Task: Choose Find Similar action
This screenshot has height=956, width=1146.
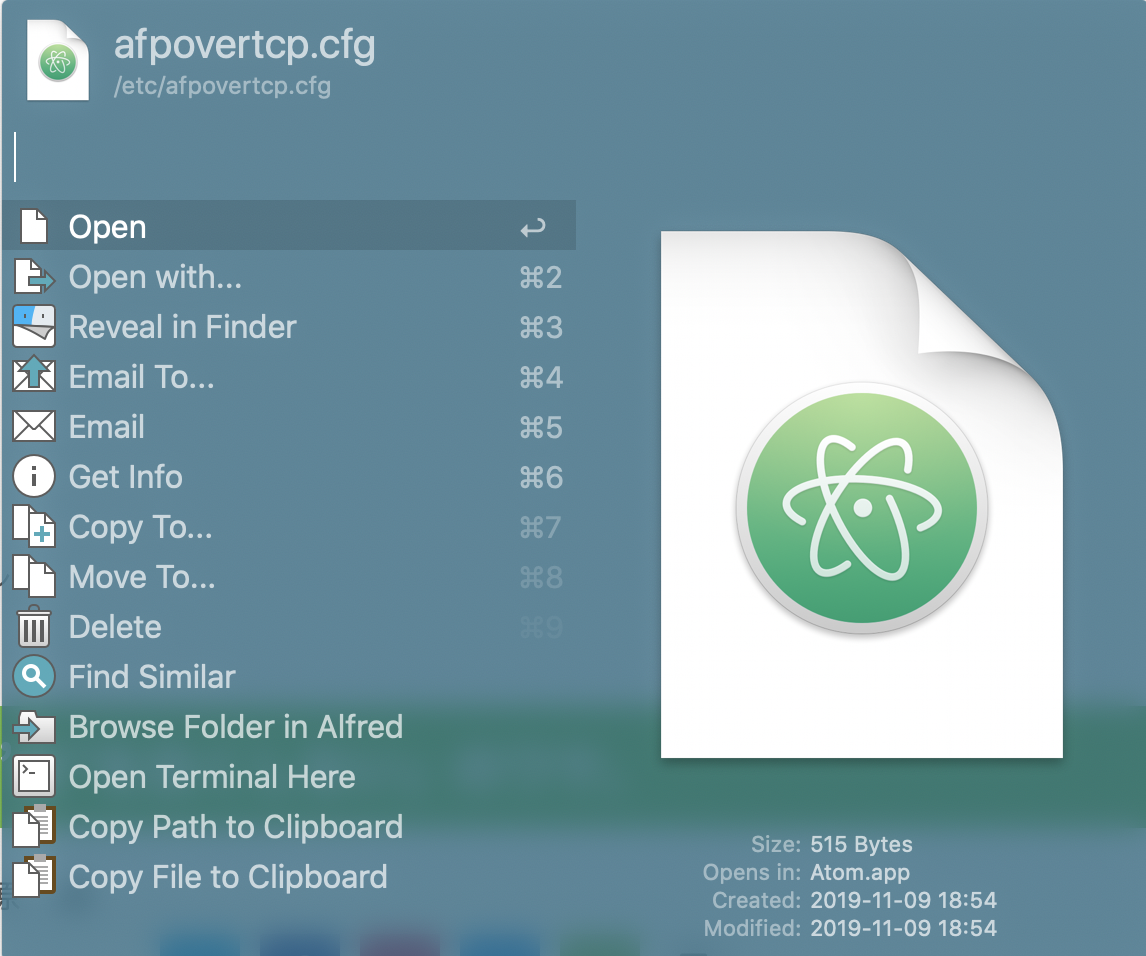Action: pos(289,676)
